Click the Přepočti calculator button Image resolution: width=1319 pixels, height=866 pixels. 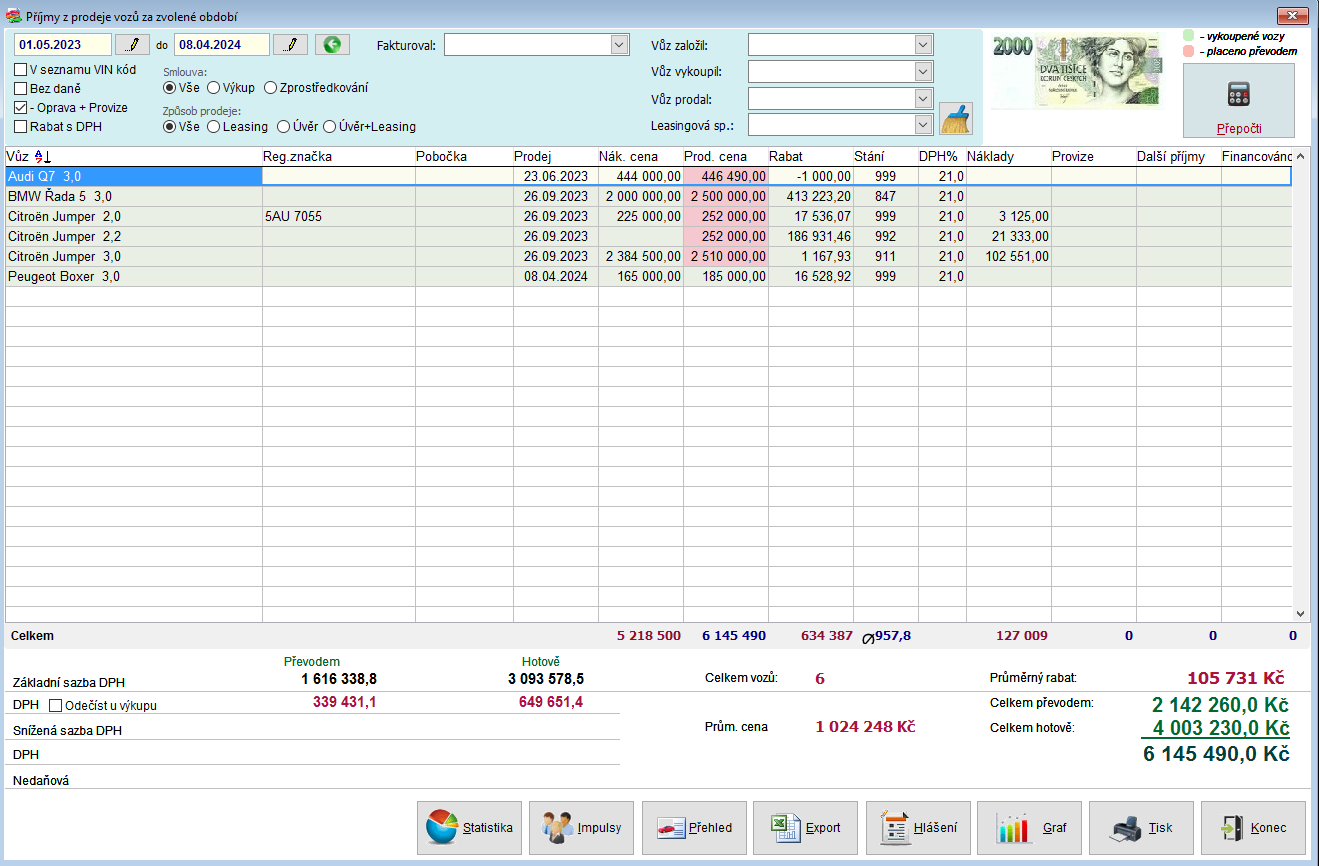[1238, 101]
